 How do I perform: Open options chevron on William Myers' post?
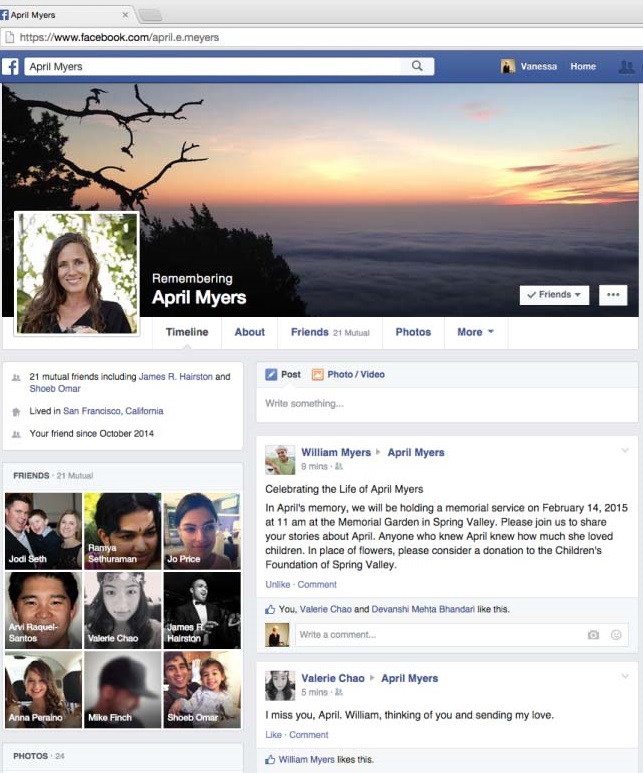(x=625, y=450)
